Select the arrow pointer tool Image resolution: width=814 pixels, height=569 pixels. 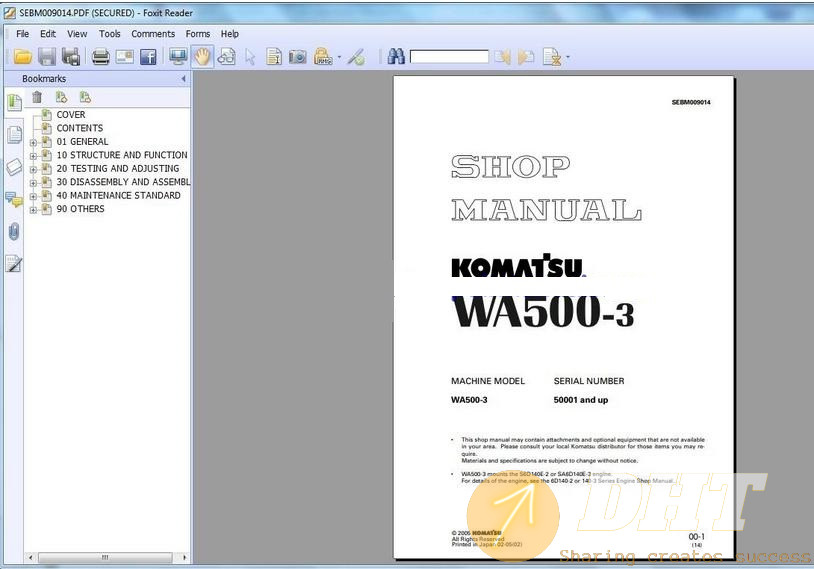[250, 57]
